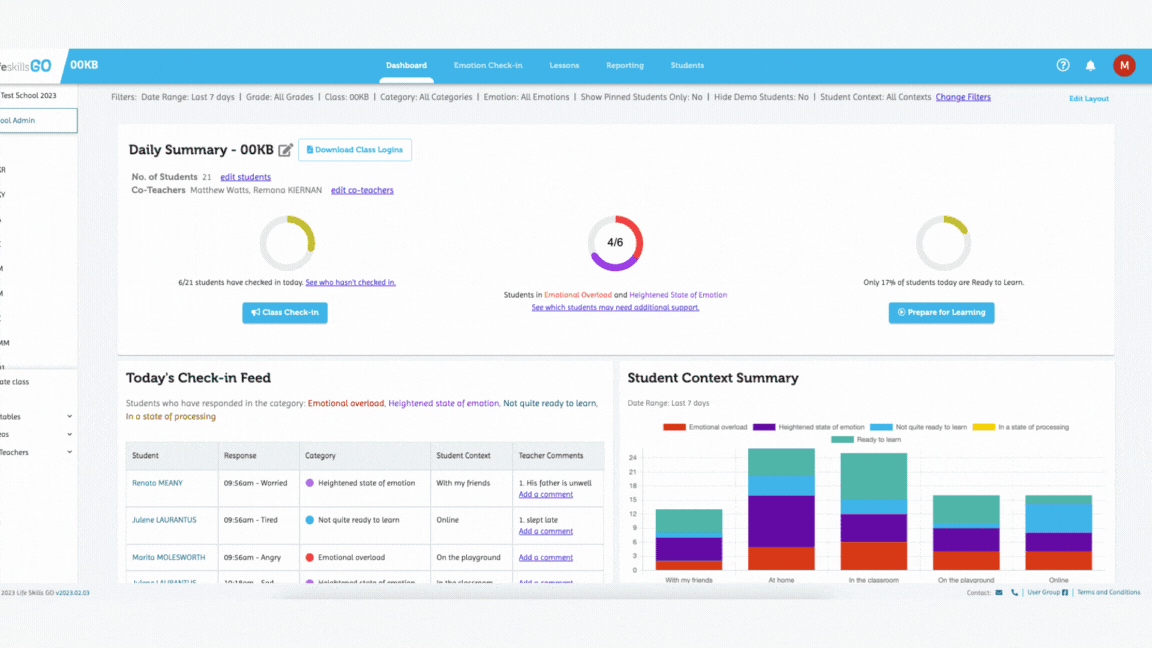The image size is (1152, 648).
Task: Click the checked-in students donut chart
Action: click(287, 243)
